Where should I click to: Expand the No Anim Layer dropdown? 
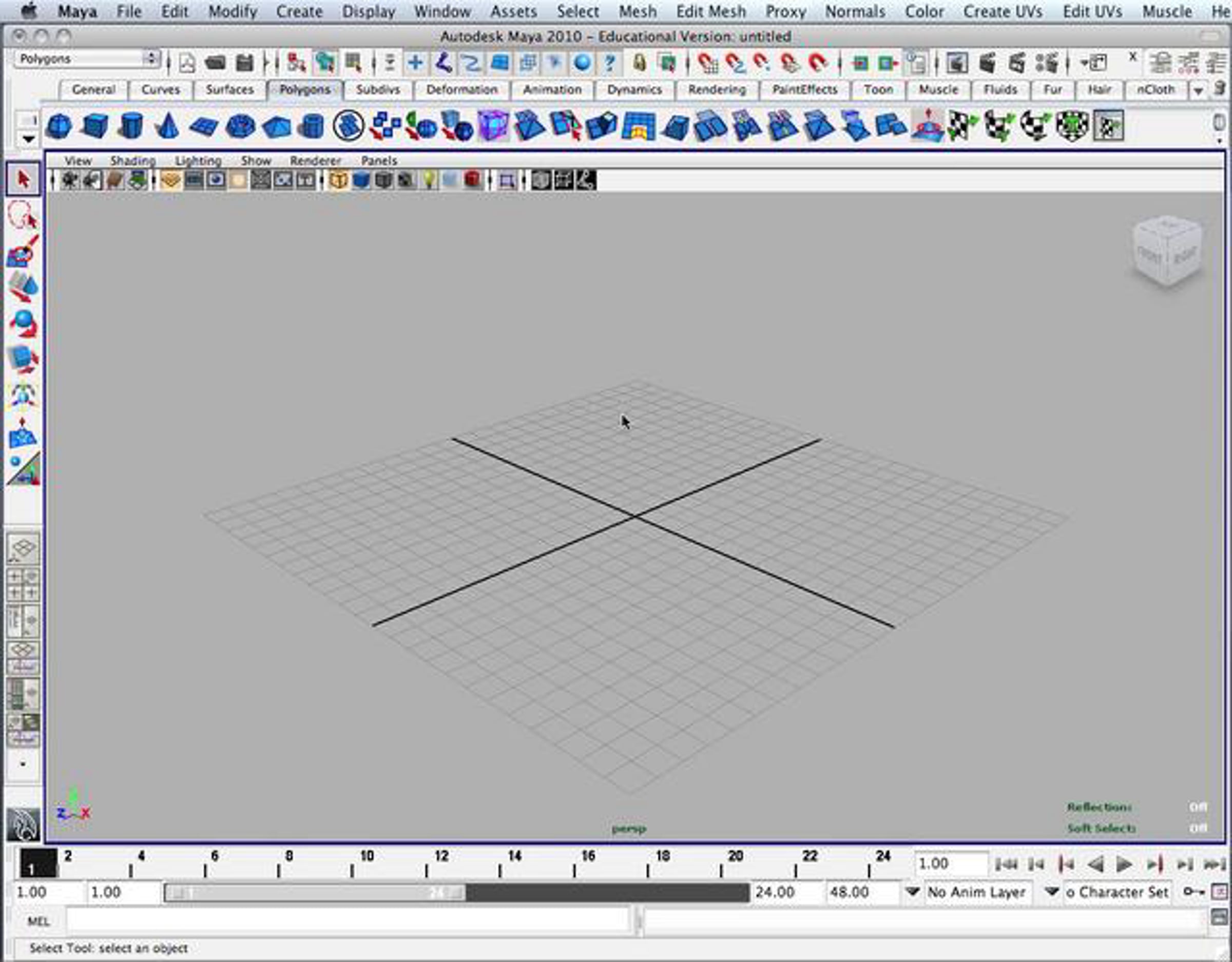pyautogui.click(x=912, y=892)
